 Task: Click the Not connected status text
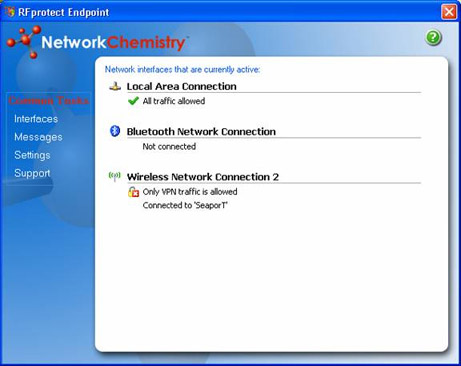point(169,146)
